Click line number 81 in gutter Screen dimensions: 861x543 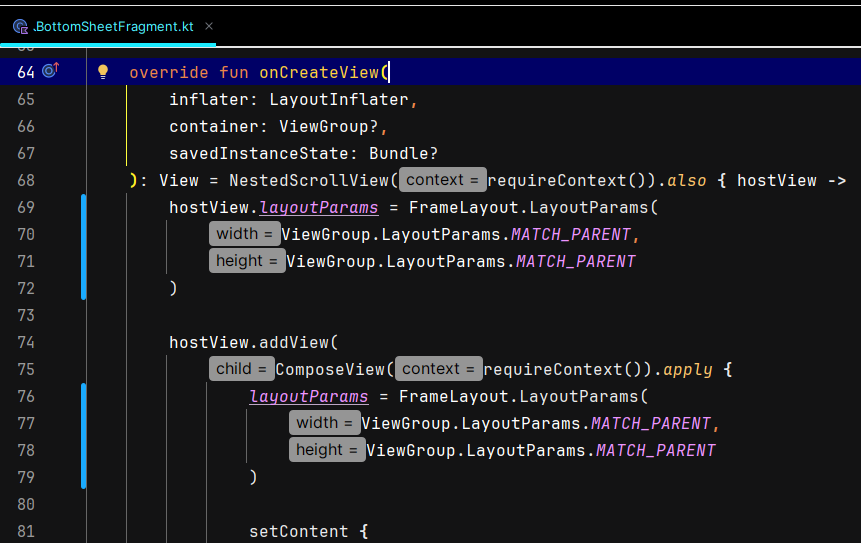pyautogui.click(x=26, y=531)
